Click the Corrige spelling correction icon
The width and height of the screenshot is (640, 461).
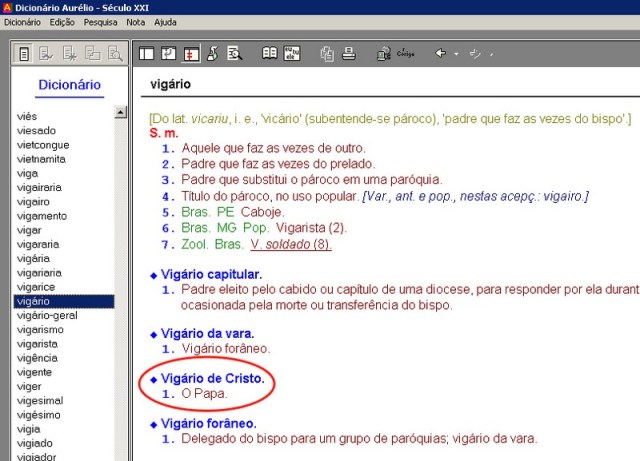pos(405,53)
